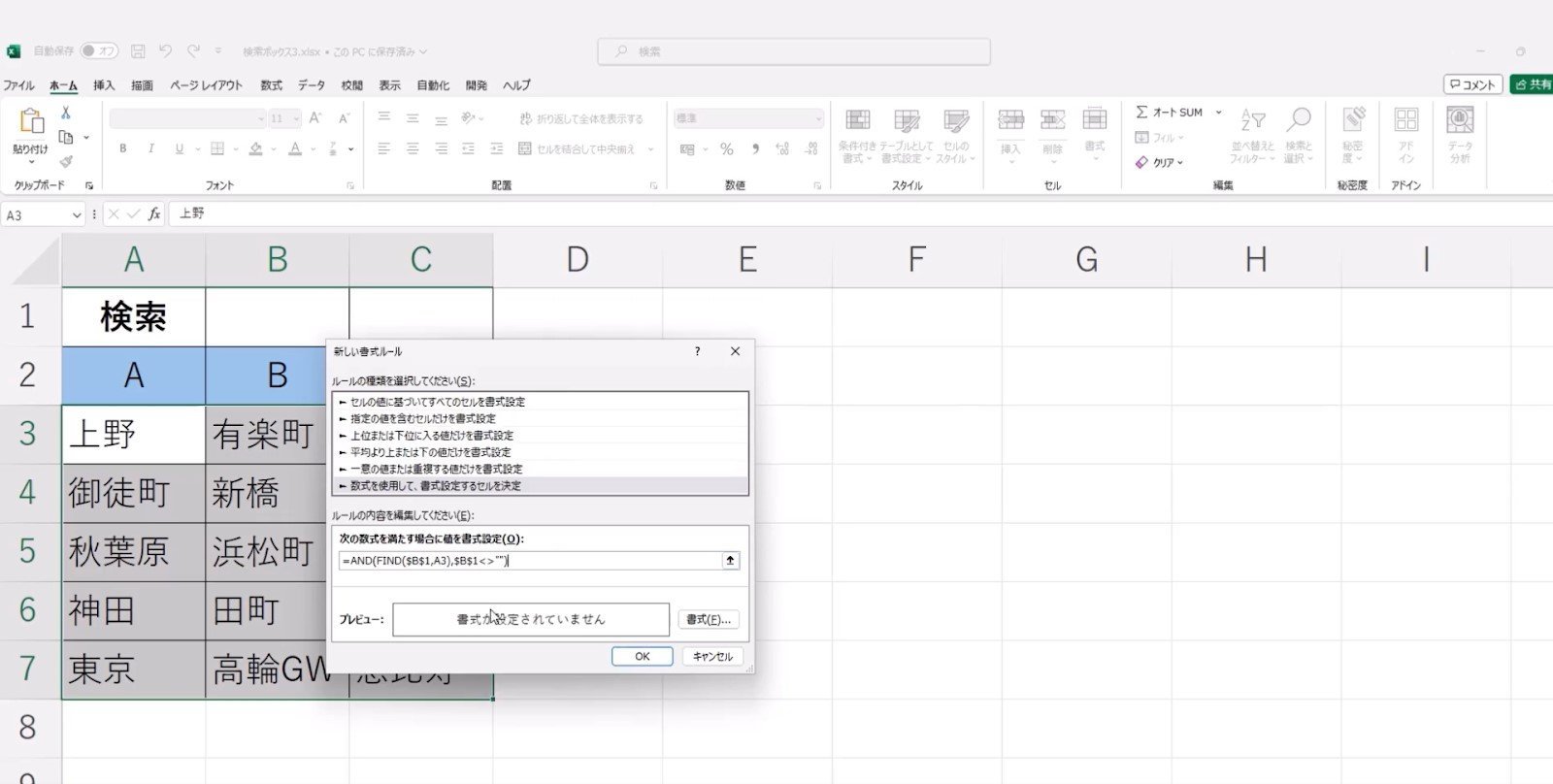Select rule type 'use formula to determine cells'
This screenshot has width=1553, height=784.
click(x=541, y=486)
